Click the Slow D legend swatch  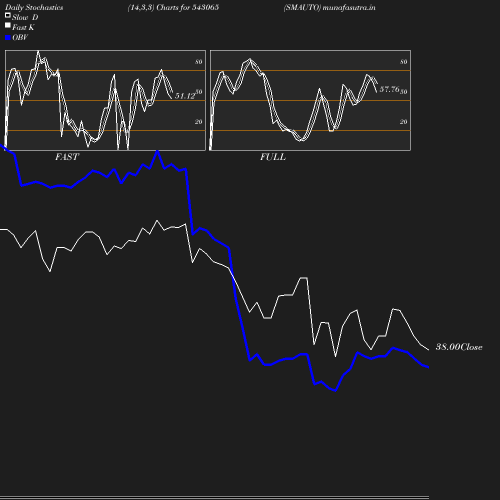[x=8, y=15]
